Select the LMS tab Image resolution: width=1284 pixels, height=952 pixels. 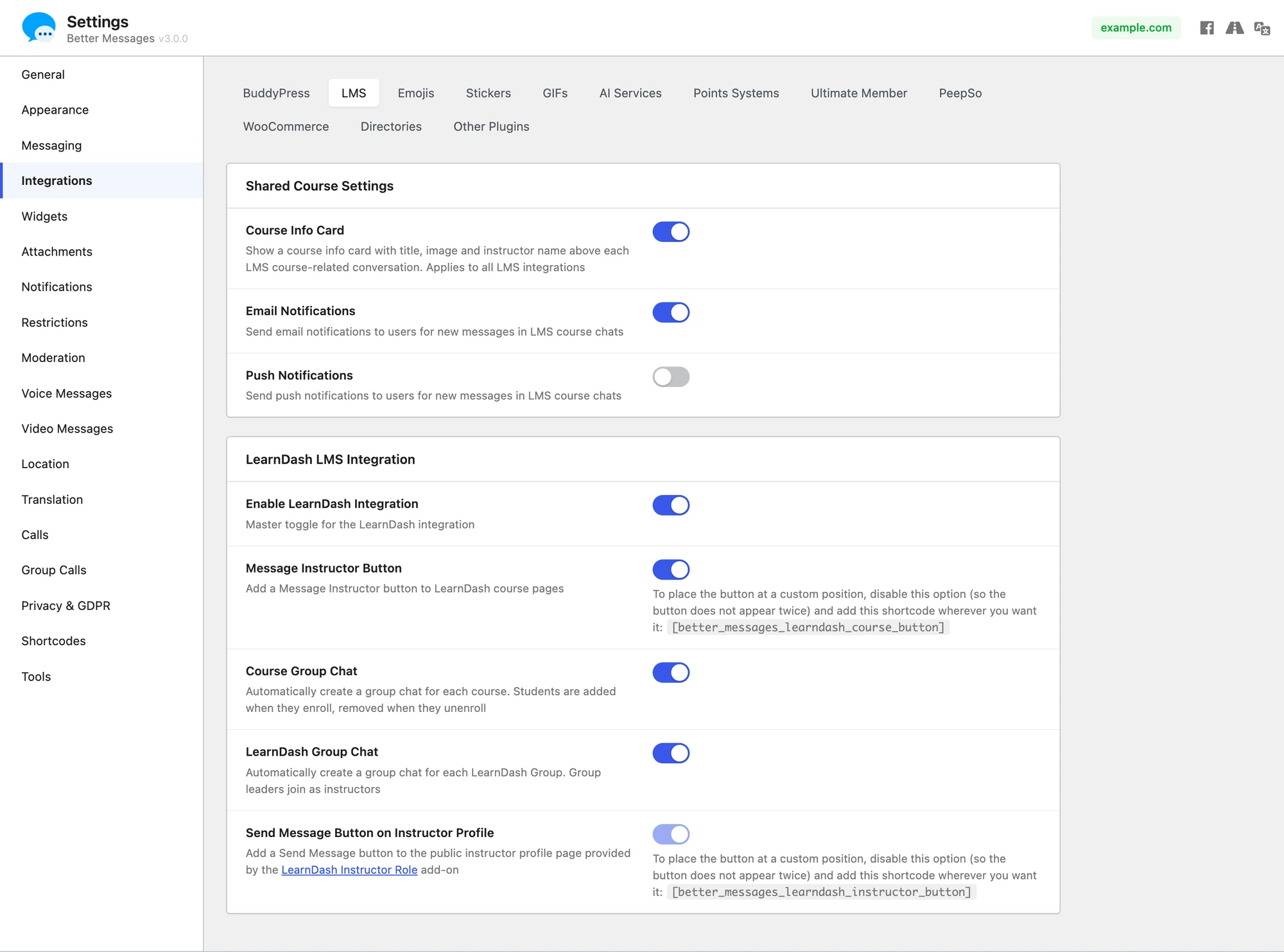354,93
